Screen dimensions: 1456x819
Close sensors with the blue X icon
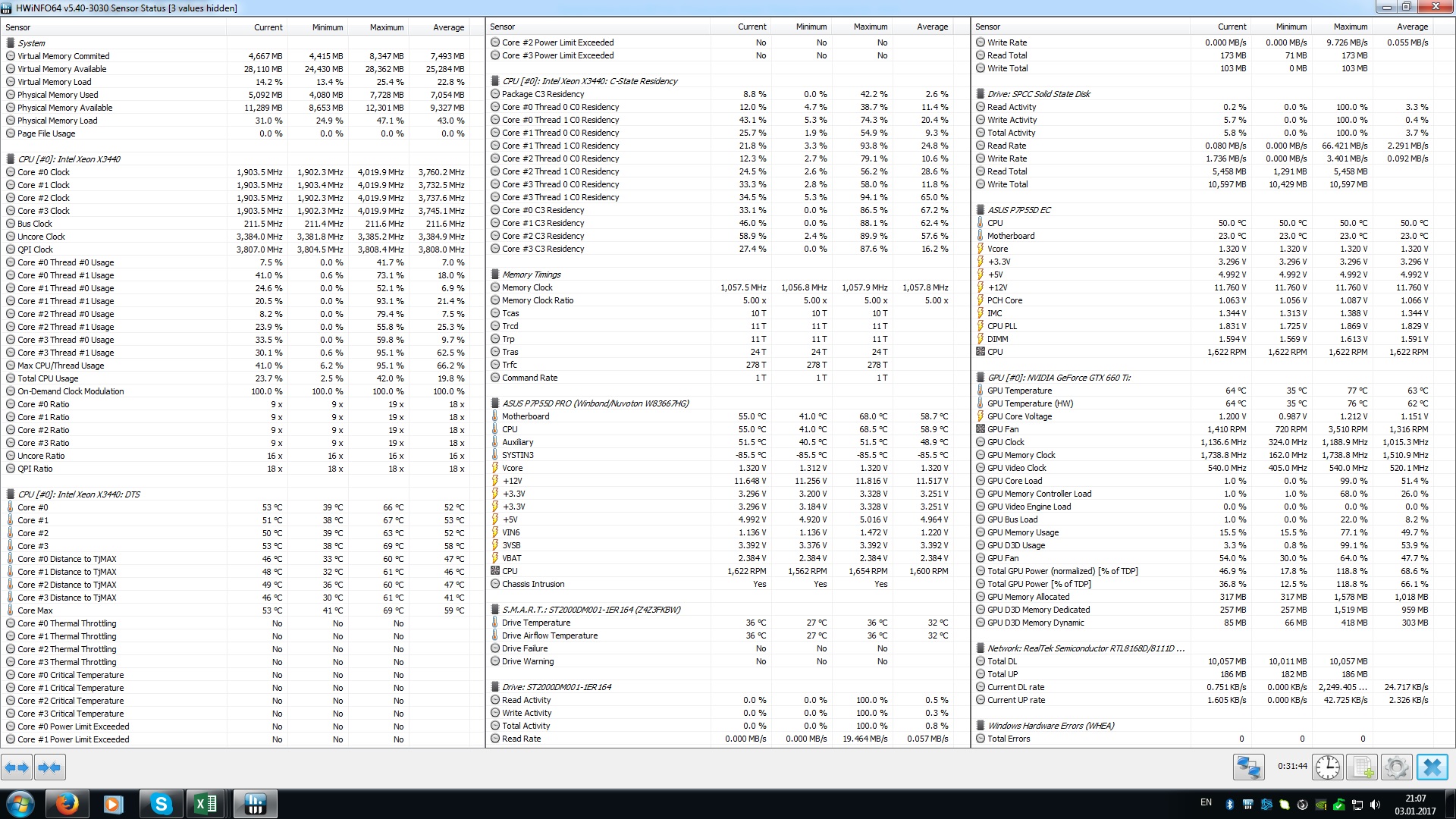tap(1432, 767)
